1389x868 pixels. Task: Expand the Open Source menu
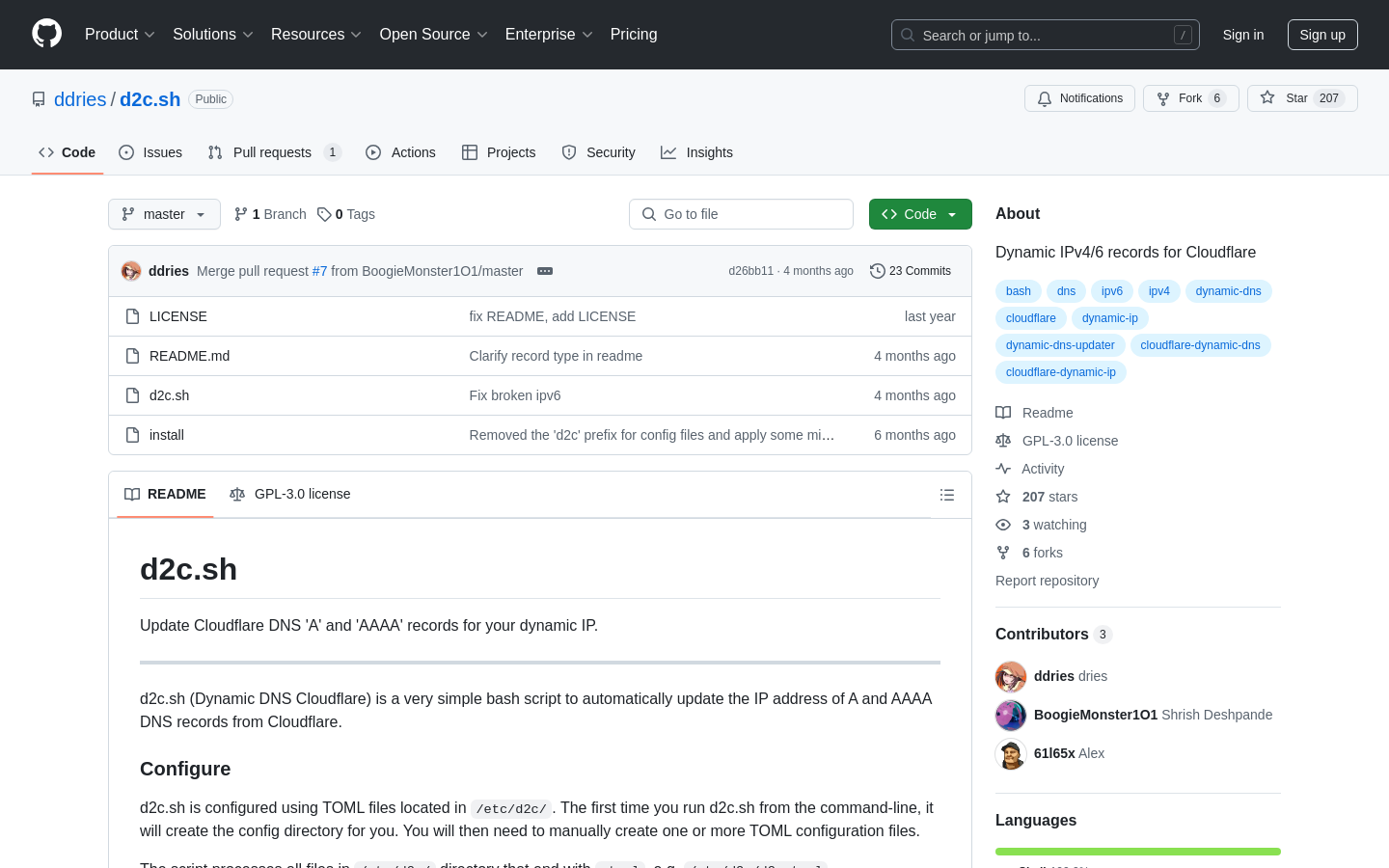[434, 34]
